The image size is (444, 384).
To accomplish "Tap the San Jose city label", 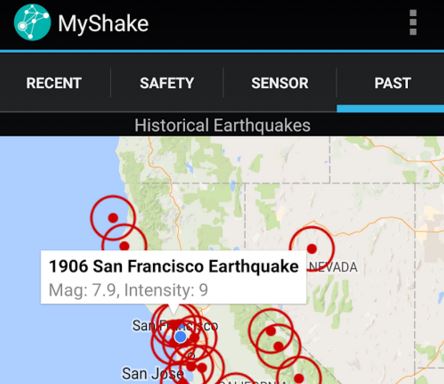I will pos(153,374).
